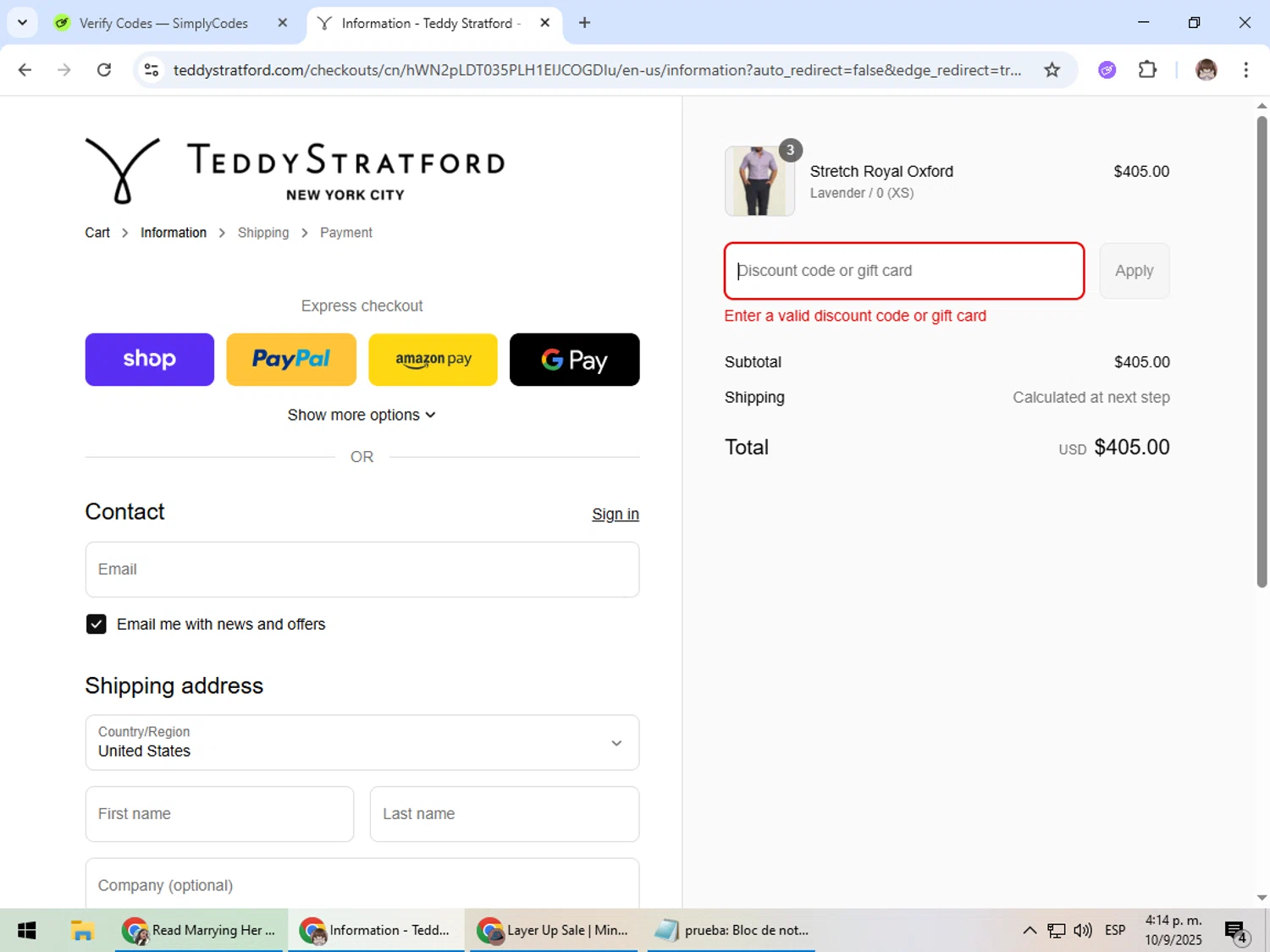
Task: Open the taskbar clock and date
Action: pyautogui.click(x=1173, y=931)
